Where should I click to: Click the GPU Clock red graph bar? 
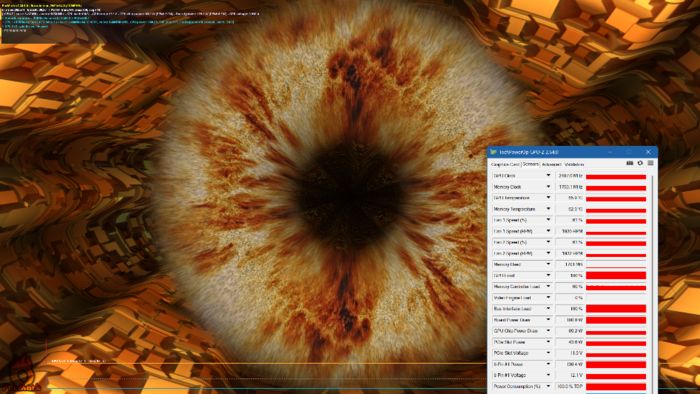616,176
